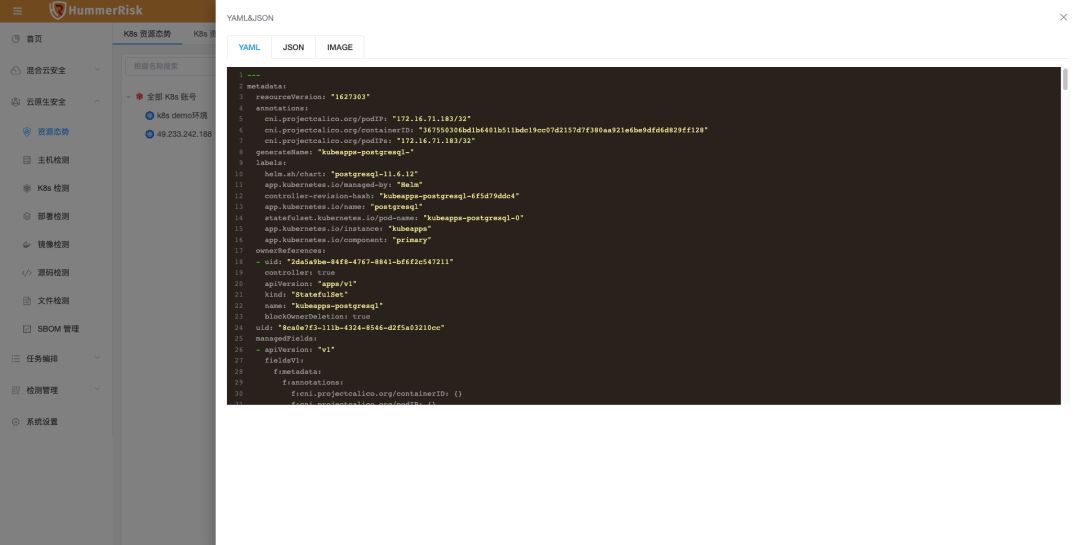
Task: Click the managedFields key on line 25
Action: point(286,339)
